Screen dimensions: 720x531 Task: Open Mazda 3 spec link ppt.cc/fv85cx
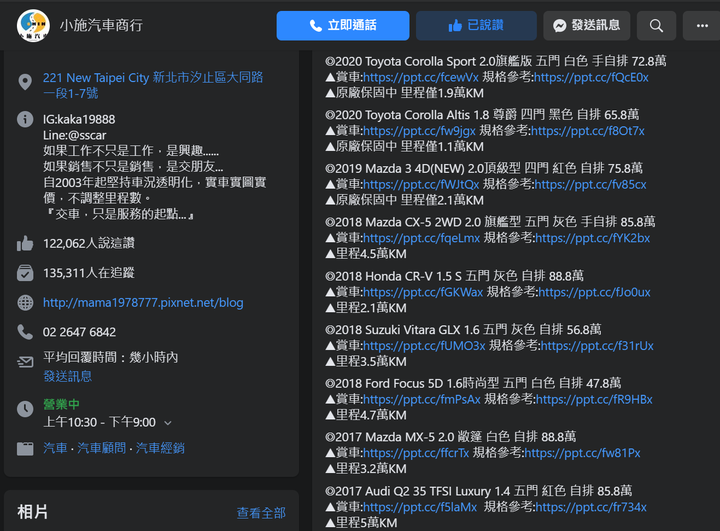591,185
